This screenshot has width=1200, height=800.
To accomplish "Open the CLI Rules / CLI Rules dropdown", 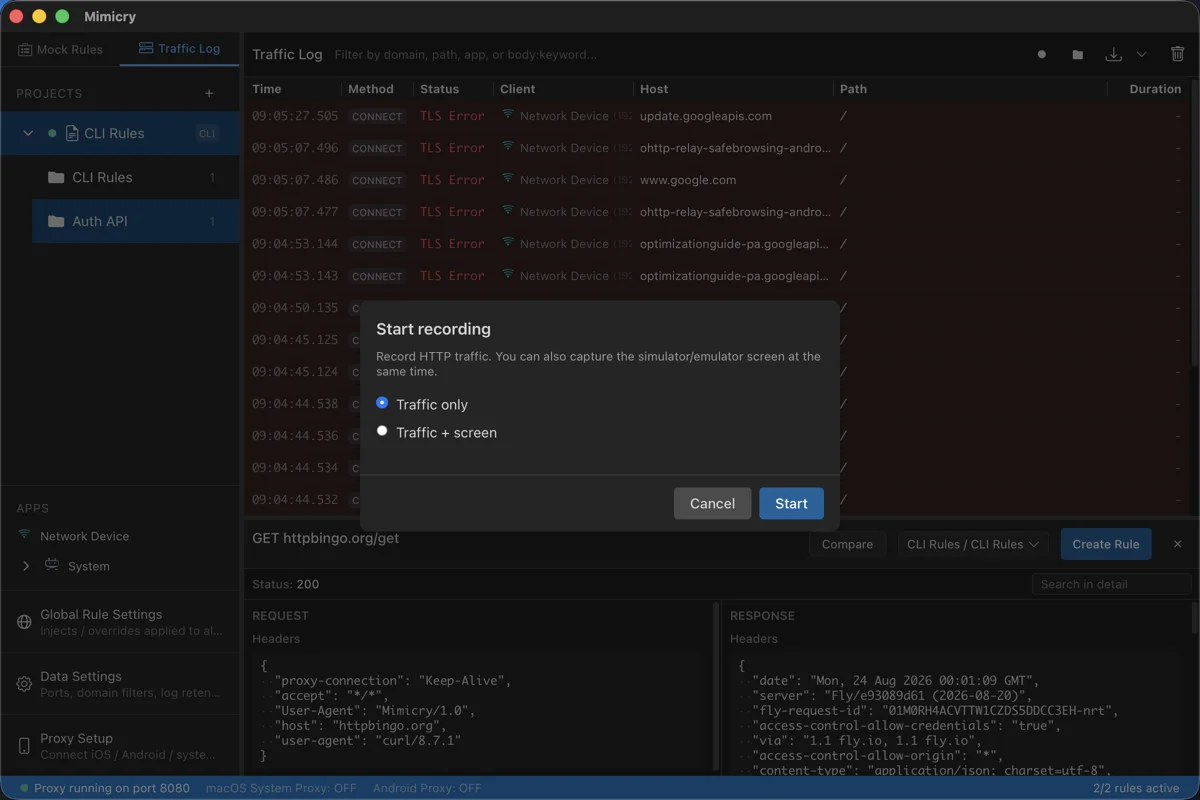I will point(972,544).
